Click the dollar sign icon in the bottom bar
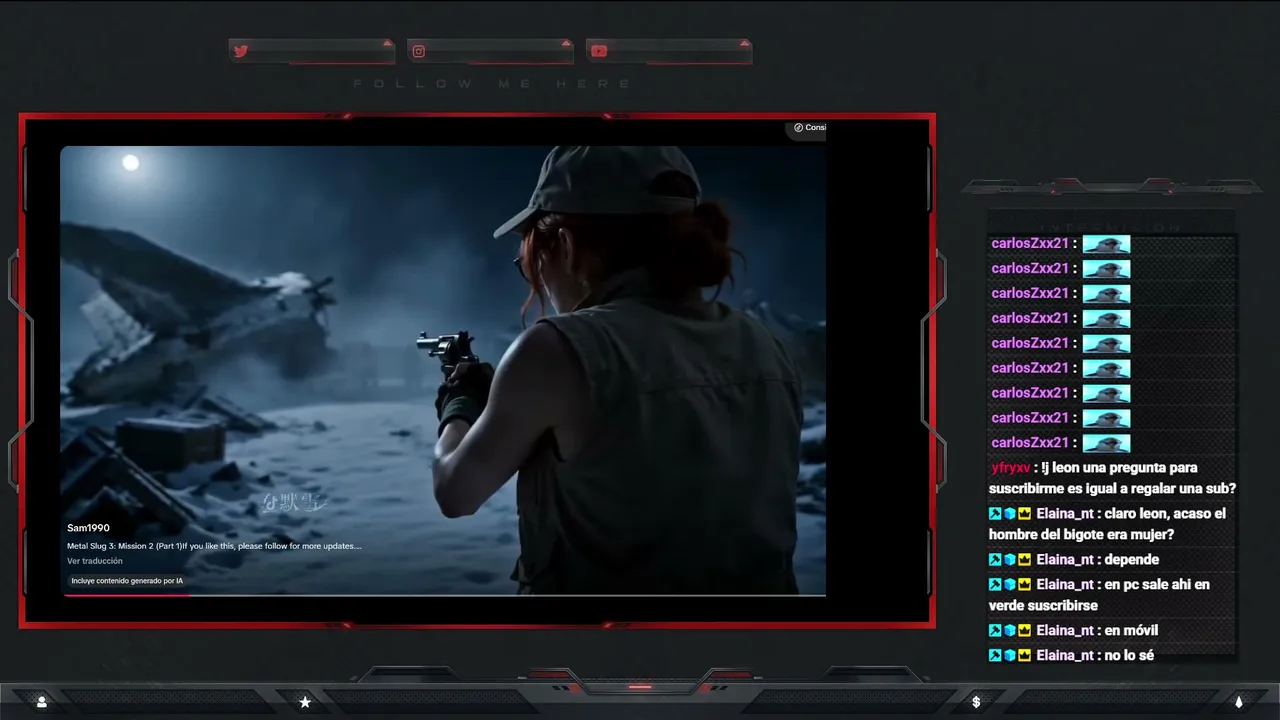 click(x=976, y=702)
